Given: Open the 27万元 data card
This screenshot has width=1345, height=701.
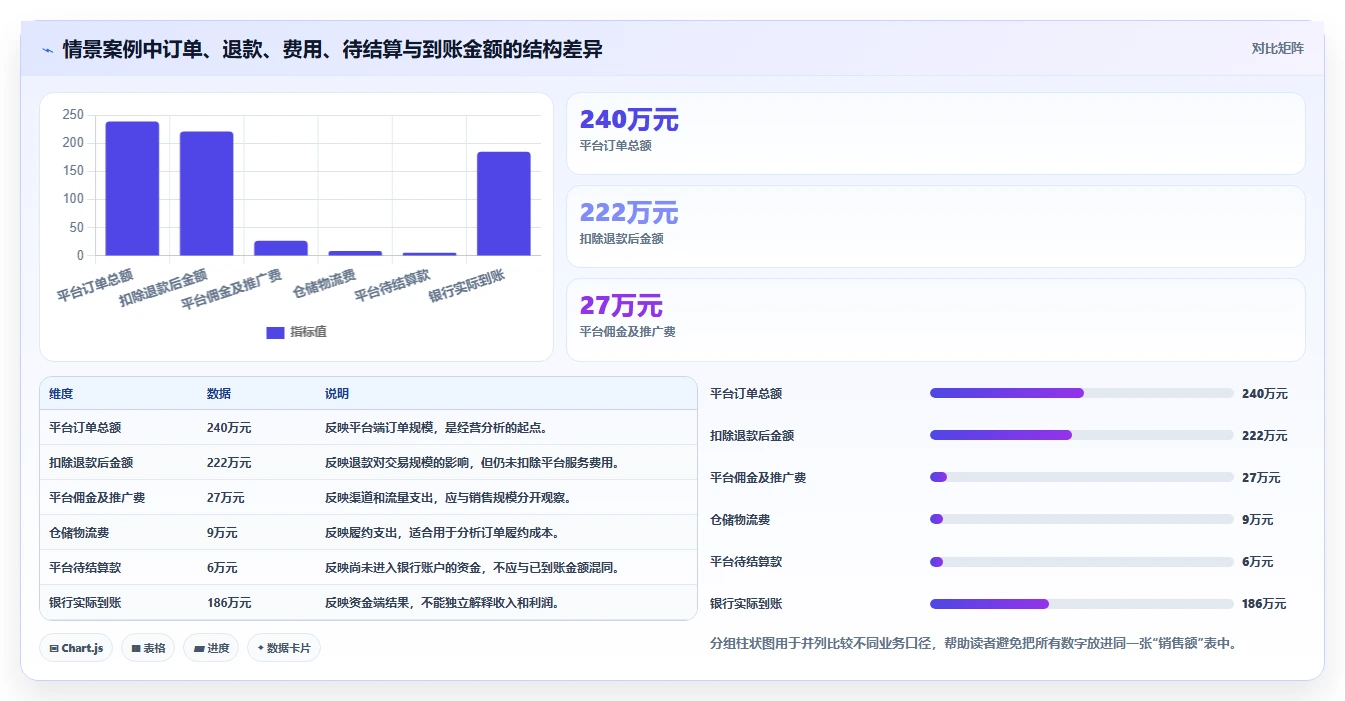Looking at the screenshot, I should pos(936,320).
